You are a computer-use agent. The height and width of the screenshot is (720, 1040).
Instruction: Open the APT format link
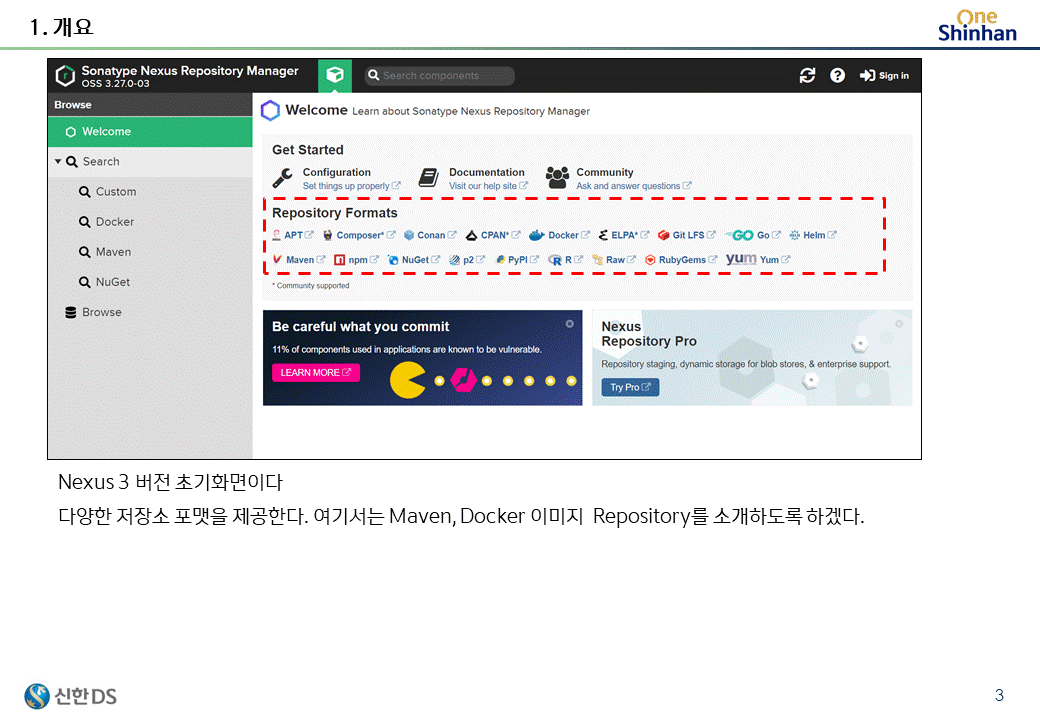coord(293,235)
